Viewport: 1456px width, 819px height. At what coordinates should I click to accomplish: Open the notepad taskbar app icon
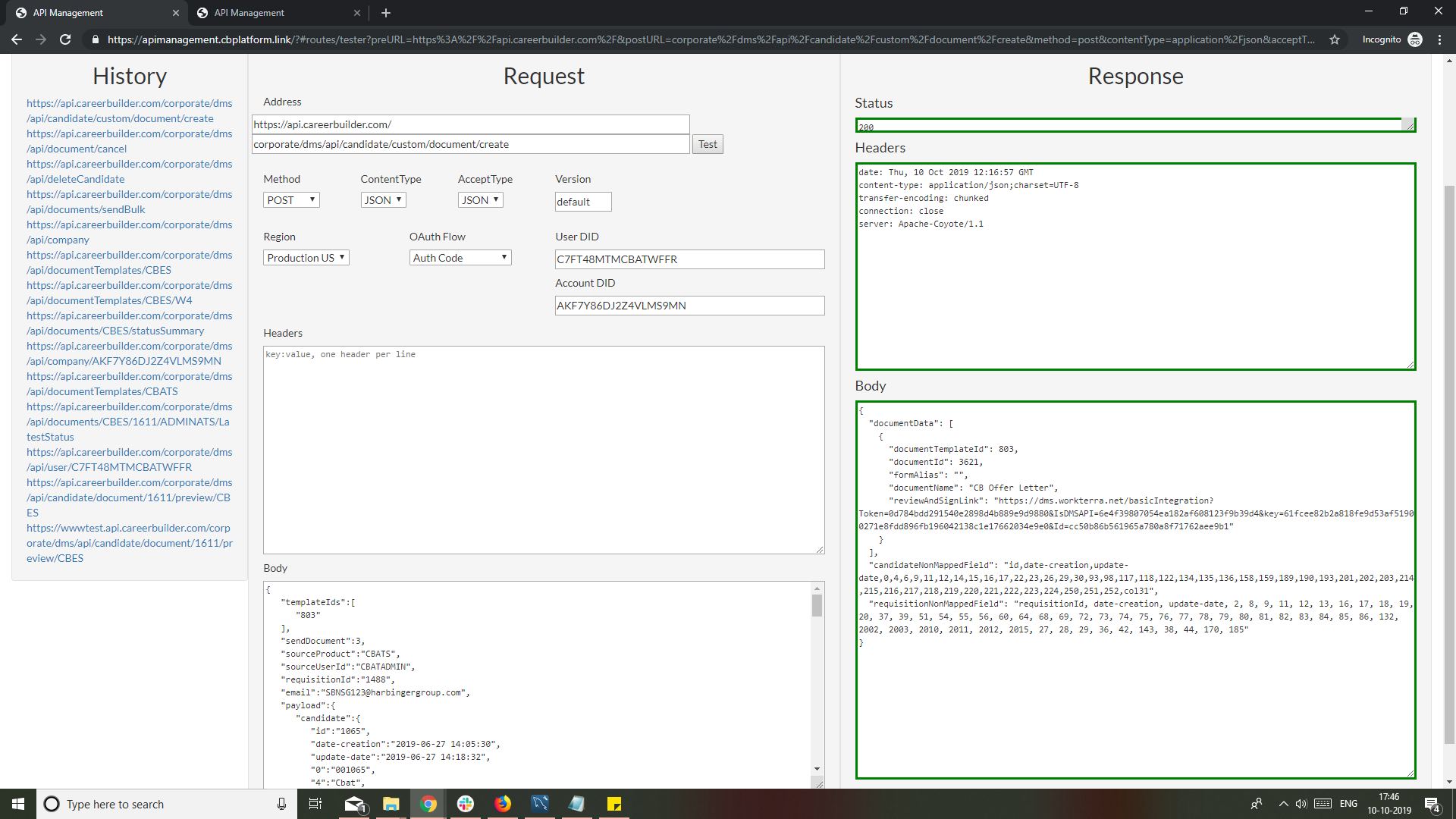577,804
